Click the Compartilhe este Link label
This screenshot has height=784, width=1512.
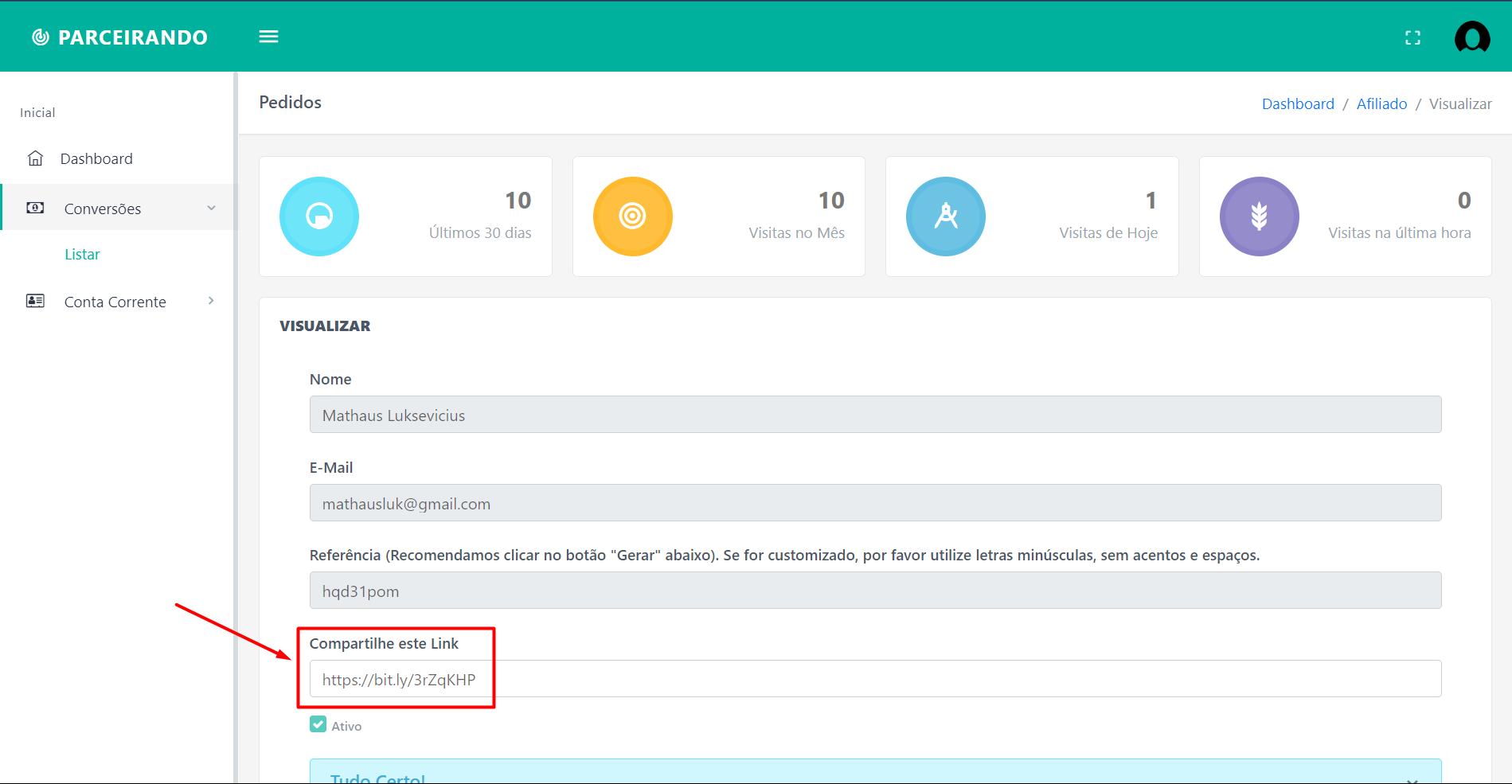[384, 643]
